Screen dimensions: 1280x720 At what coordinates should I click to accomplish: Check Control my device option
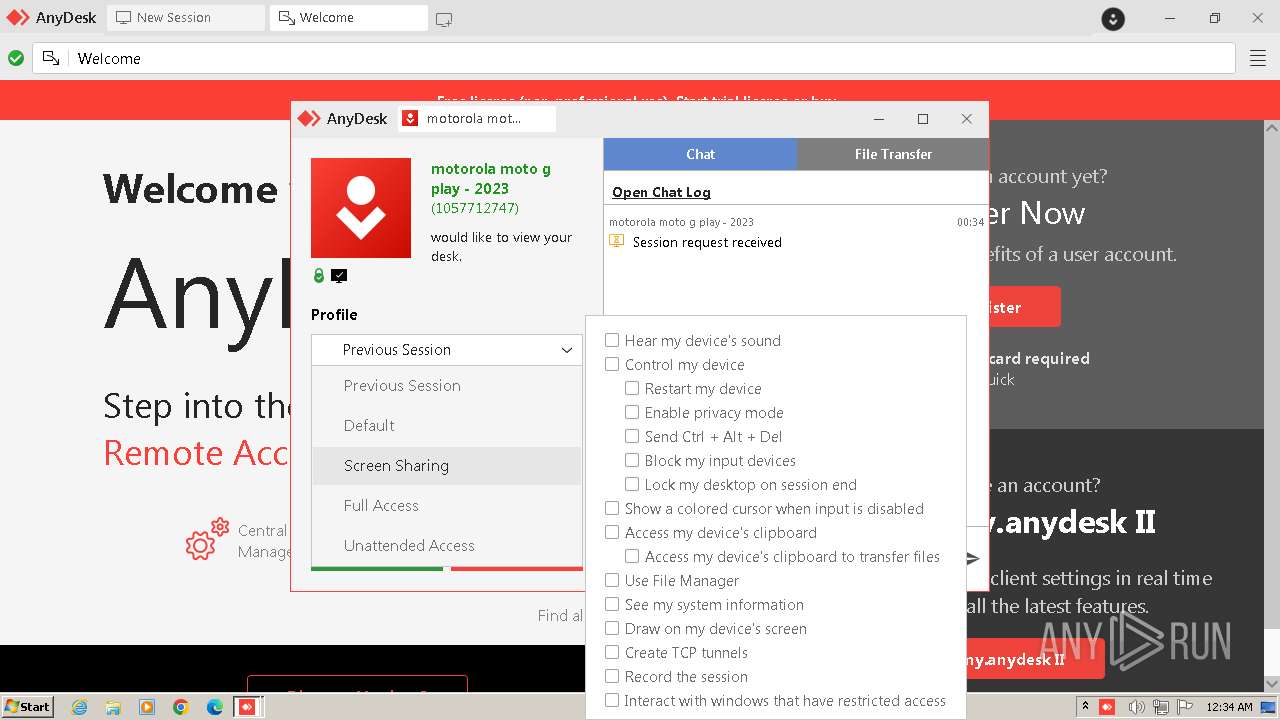pyautogui.click(x=612, y=364)
